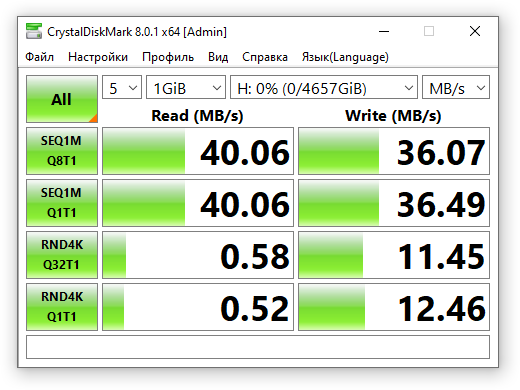Click the Write (MB/s) column header
Image resolution: width=520 pixels, height=390 pixels.
pos(393,116)
